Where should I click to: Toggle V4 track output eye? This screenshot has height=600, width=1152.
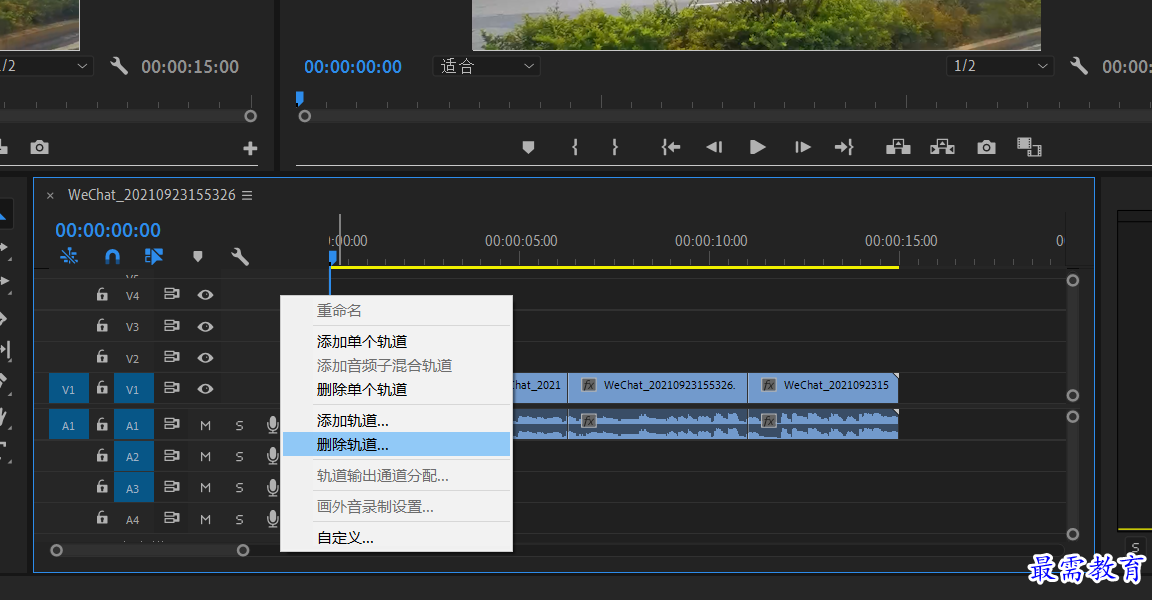205,295
